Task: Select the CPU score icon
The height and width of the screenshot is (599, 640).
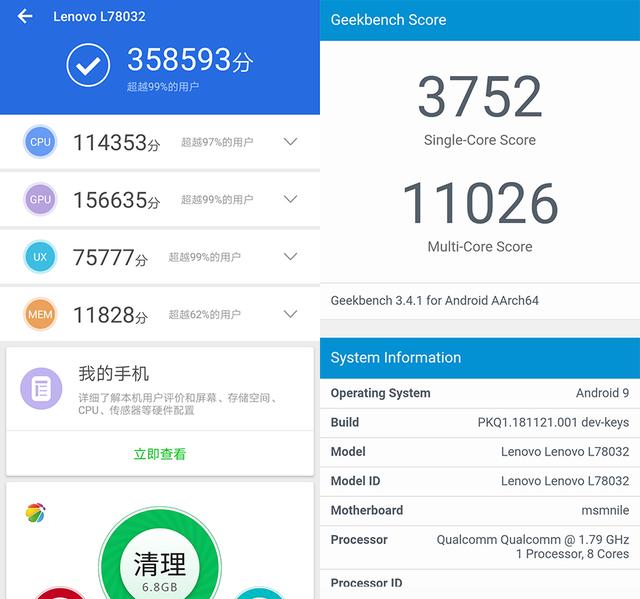Action: 40,142
